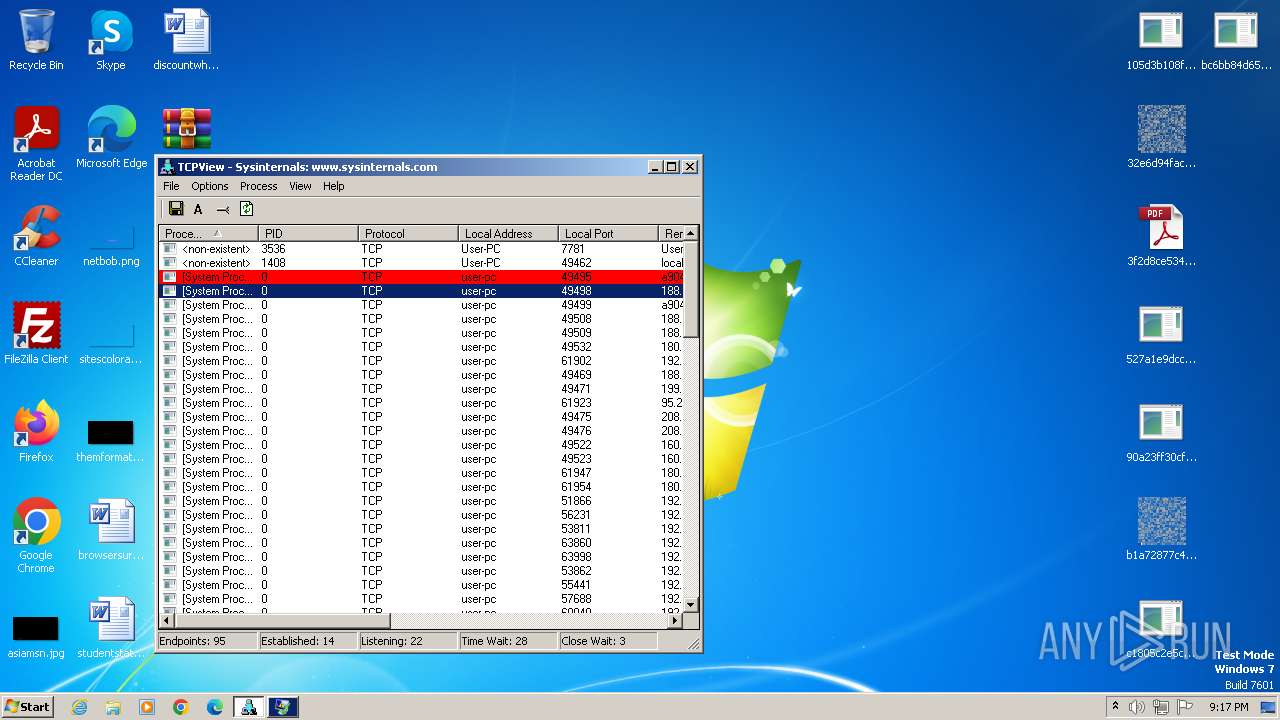The width and height of the screenshot is (1280, 720).
Task: Select the 527a1e9dcc desktop file icon
Action: pos(1161,334)
